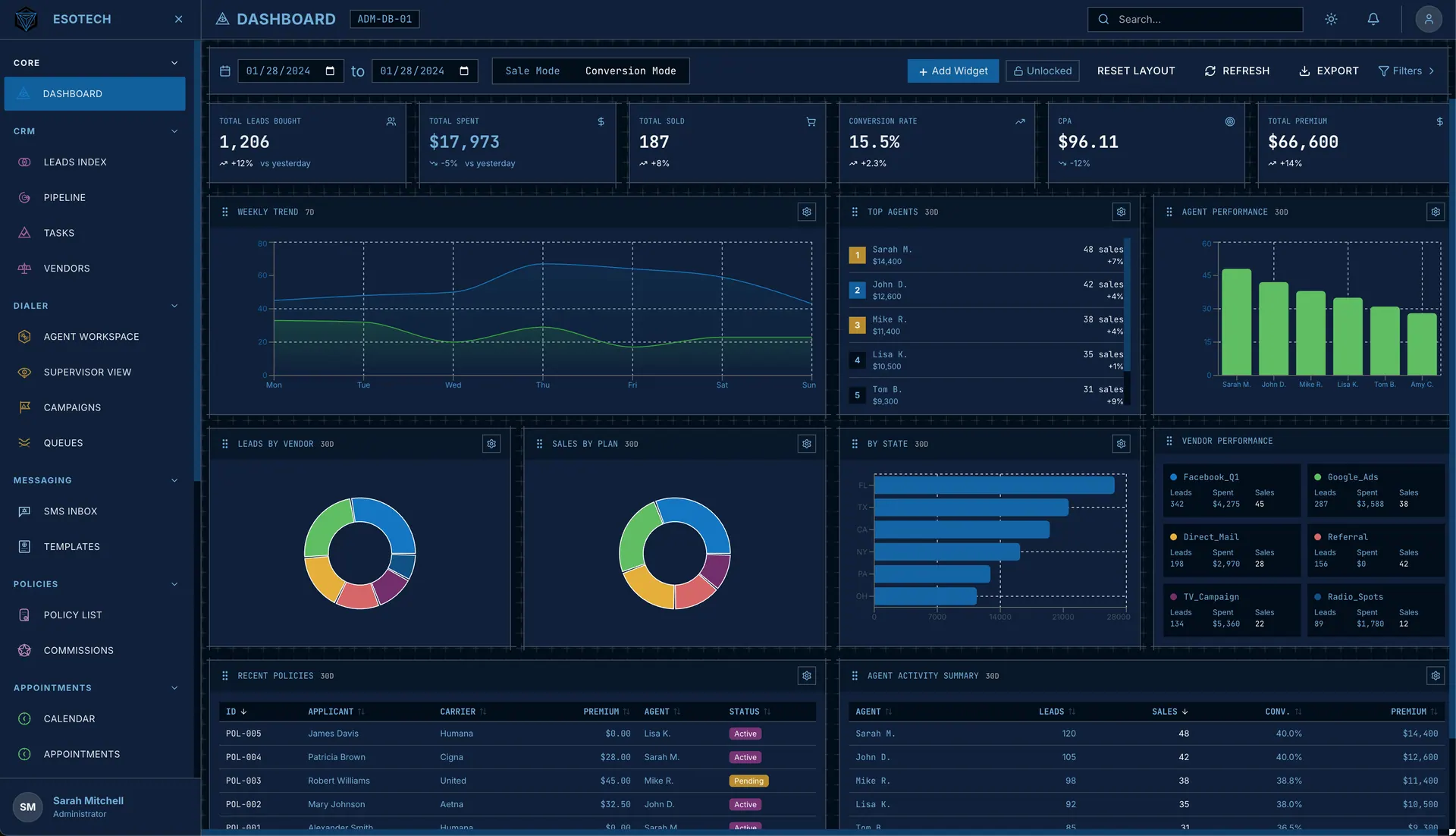Grab the Vendor Performance drag handle icon

[1169, 441]
